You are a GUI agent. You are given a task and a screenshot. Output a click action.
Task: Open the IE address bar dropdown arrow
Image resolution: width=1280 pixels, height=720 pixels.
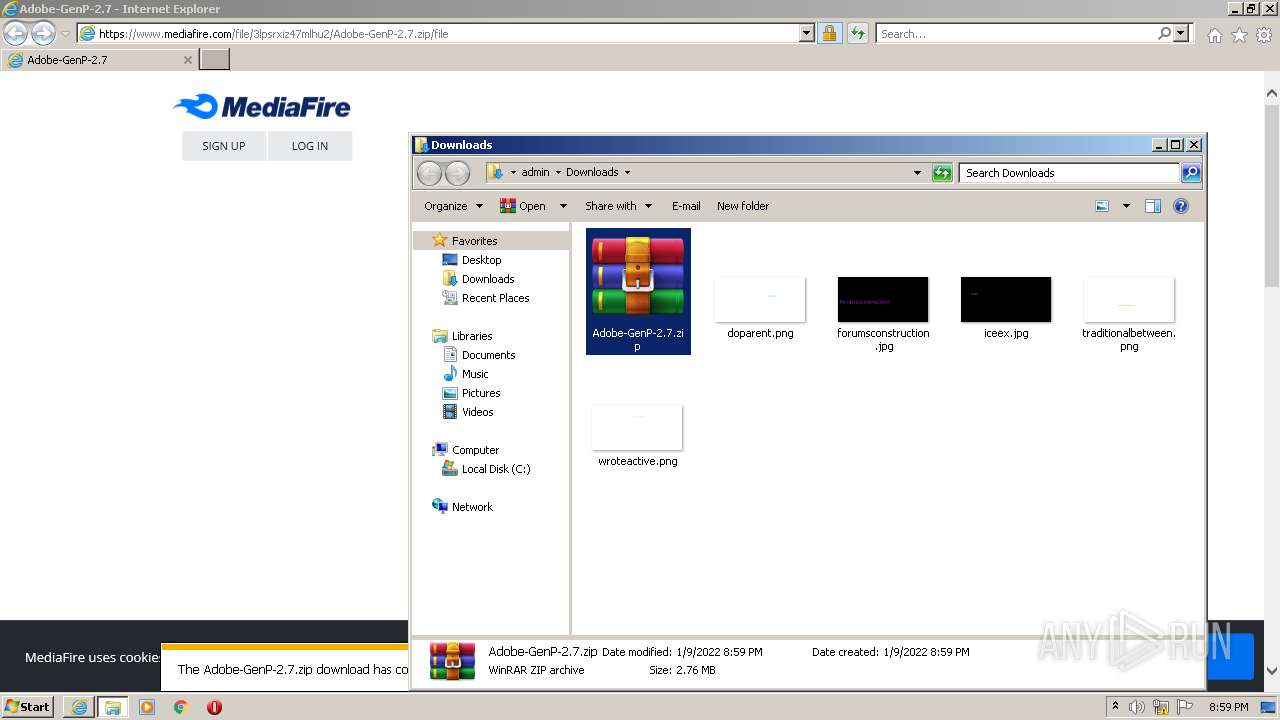tap(807, 33)
